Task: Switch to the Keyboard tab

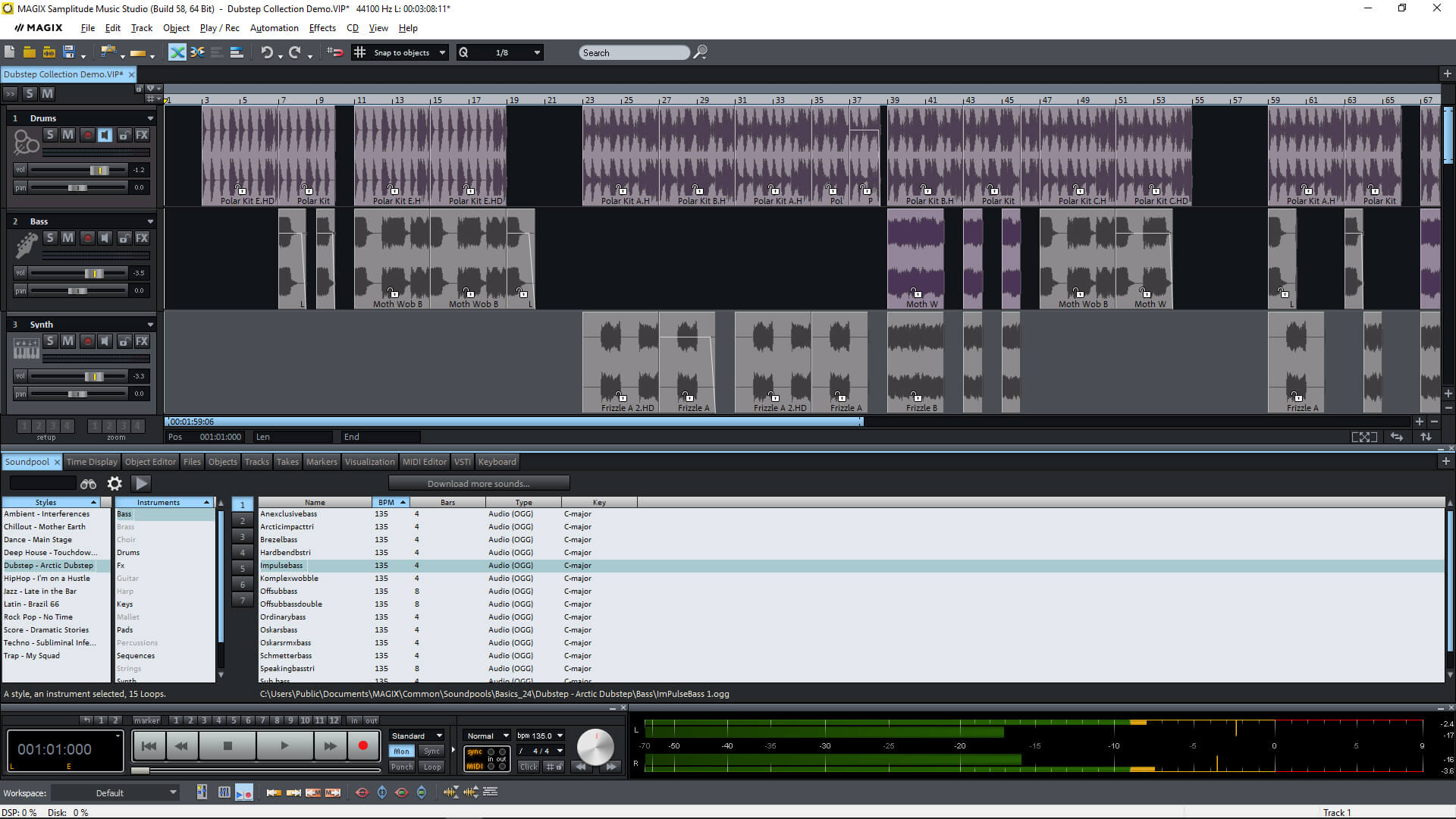Action: coord(497,462)
